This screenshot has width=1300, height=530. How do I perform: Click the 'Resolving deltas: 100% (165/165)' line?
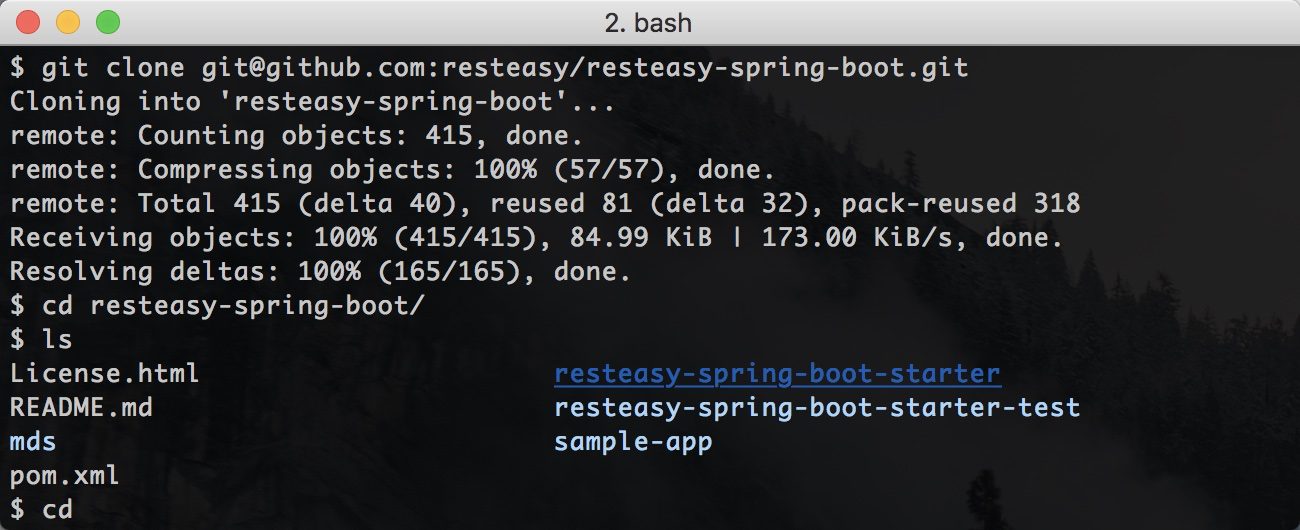pos(320,272)
